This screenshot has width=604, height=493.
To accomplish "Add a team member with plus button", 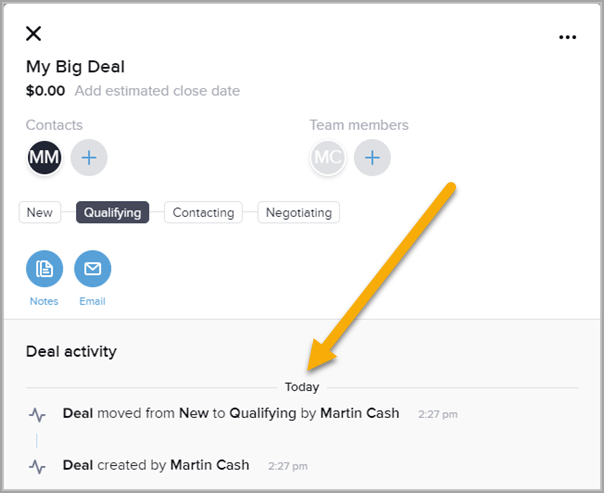I will click(372, 157).
